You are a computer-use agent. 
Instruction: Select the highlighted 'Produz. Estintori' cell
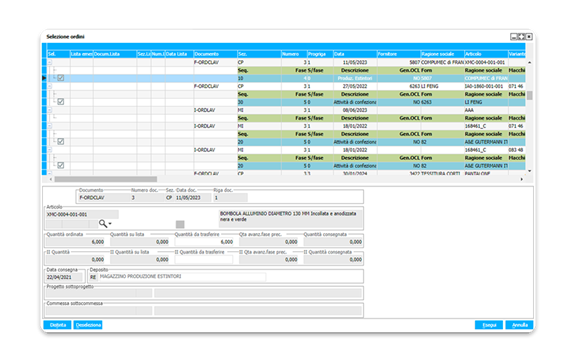click(x=355, y=78)
